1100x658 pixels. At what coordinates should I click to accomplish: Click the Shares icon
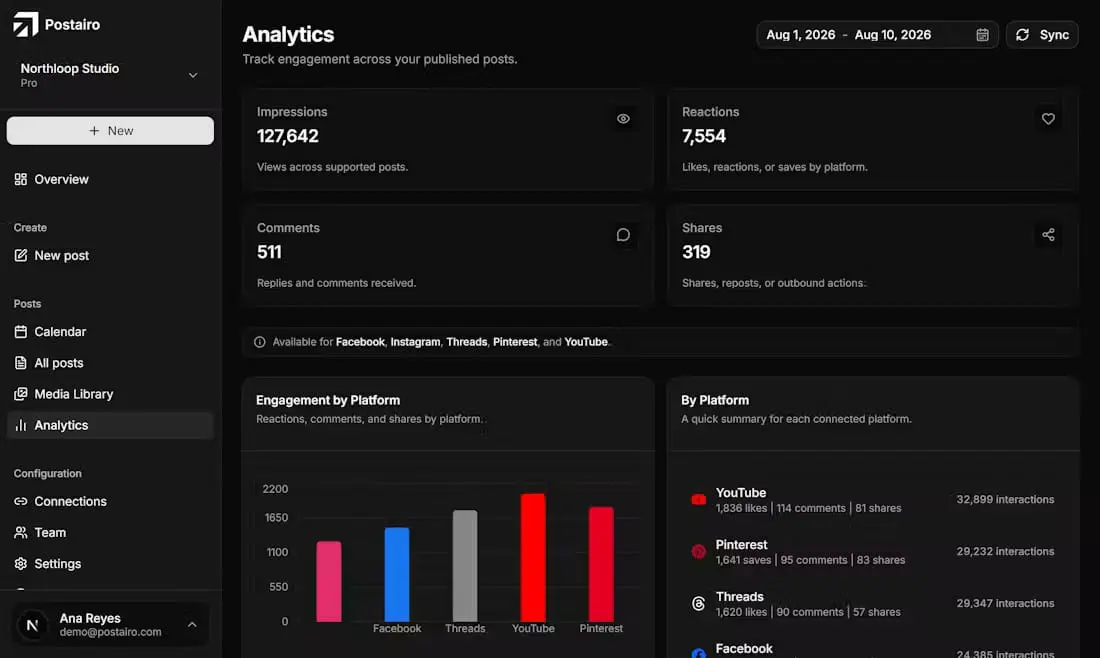pyautogui.click(x=1048, y=234)
